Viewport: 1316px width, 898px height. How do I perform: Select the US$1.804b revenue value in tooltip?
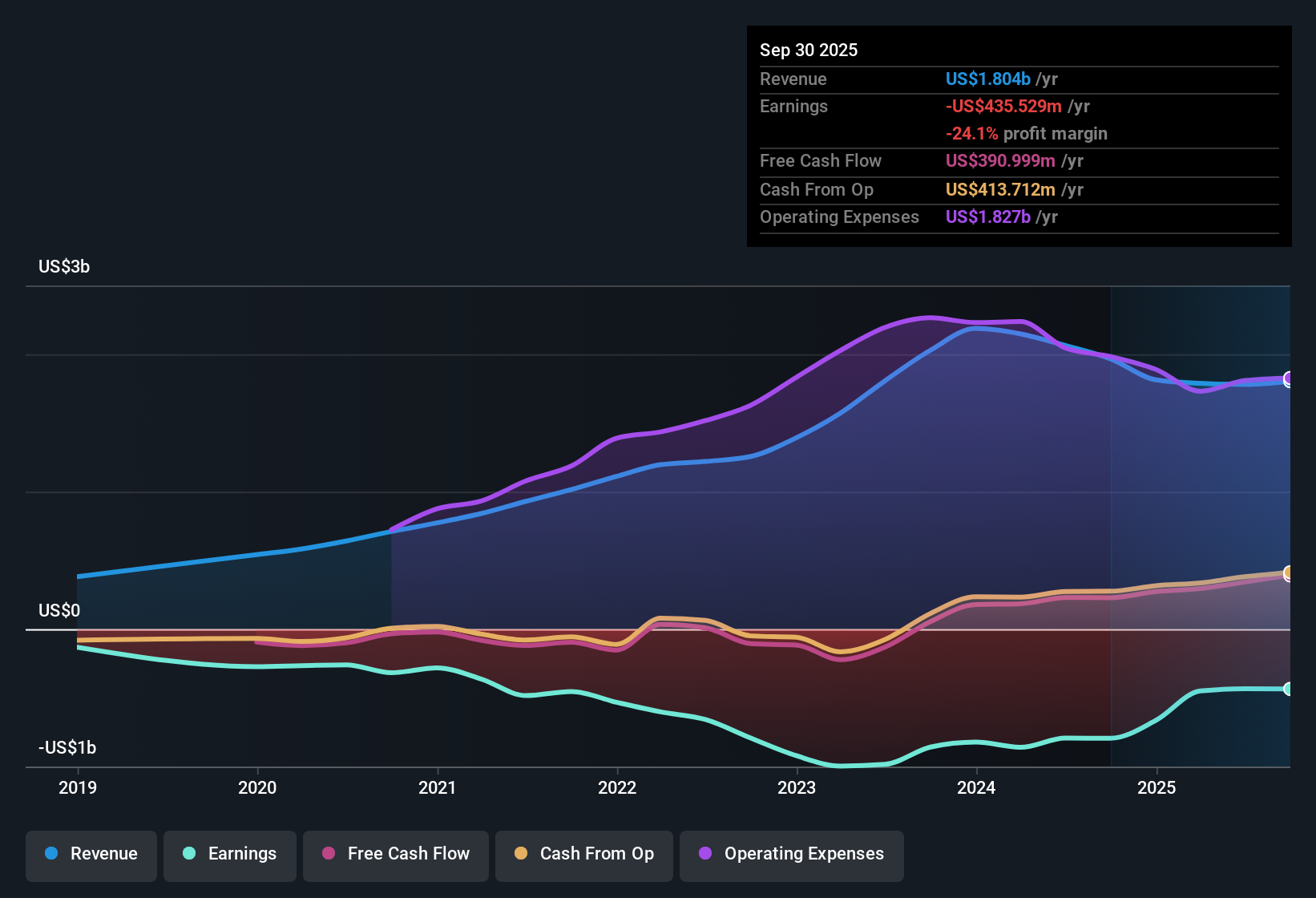click(x=987, y=79)
